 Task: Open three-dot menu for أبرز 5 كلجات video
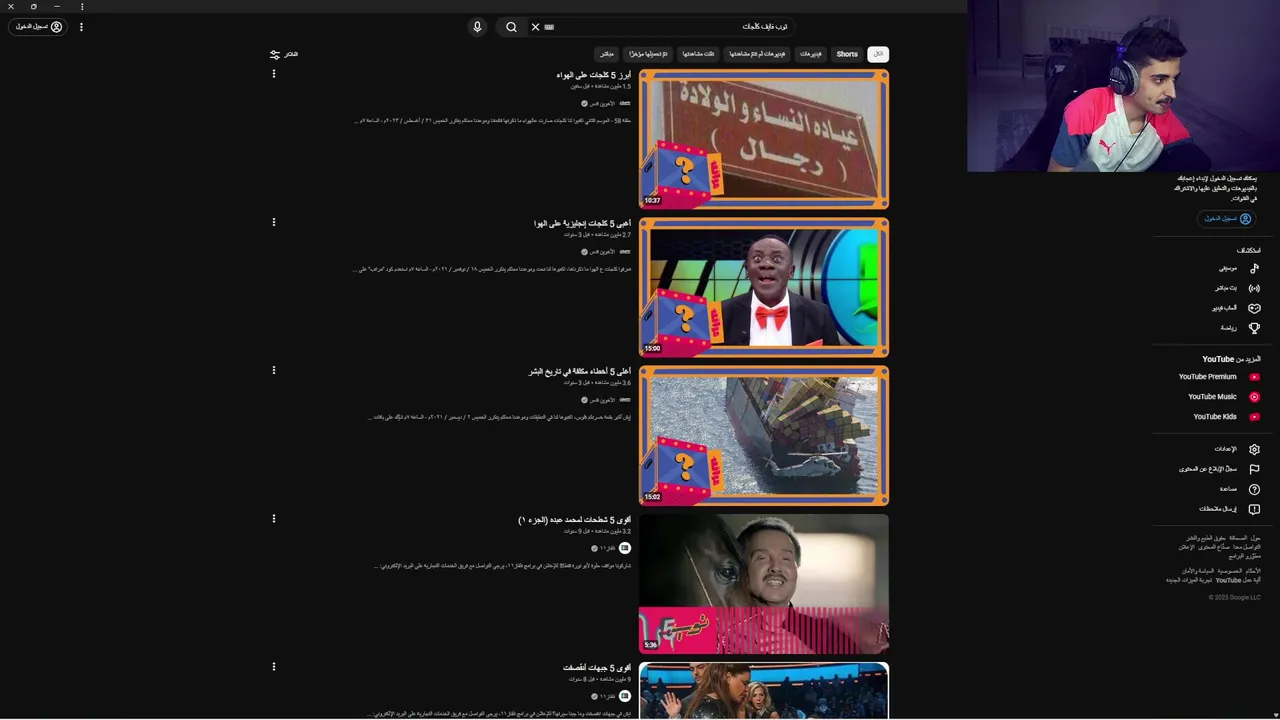coord(273,74)
